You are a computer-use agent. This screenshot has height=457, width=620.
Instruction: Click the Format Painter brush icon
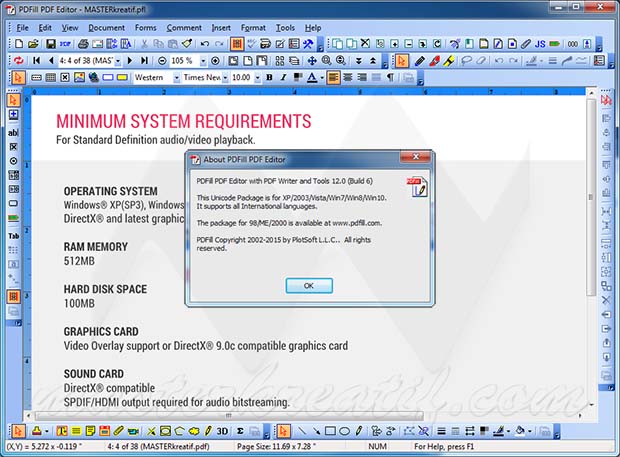[187, 43]
